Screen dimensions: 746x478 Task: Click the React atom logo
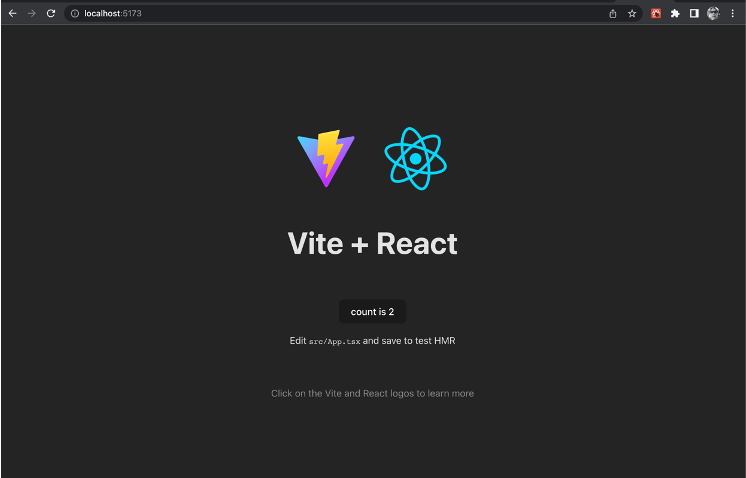point(415,158)
